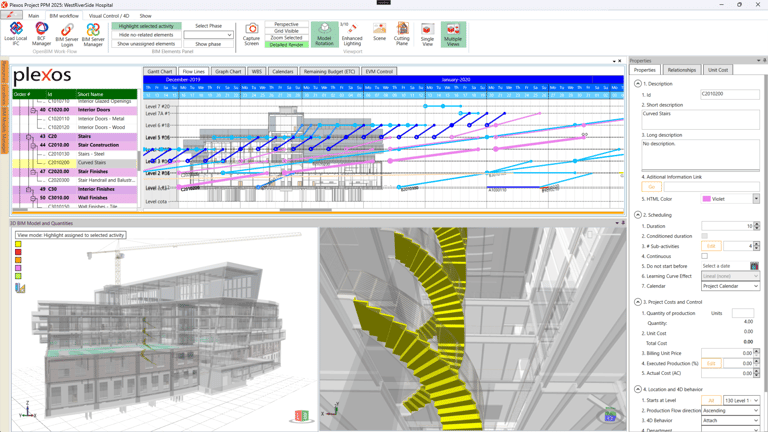Screen dimensions: 768x432
Task: Open the Unit Cost properties tab
Action: pos(718,70)
